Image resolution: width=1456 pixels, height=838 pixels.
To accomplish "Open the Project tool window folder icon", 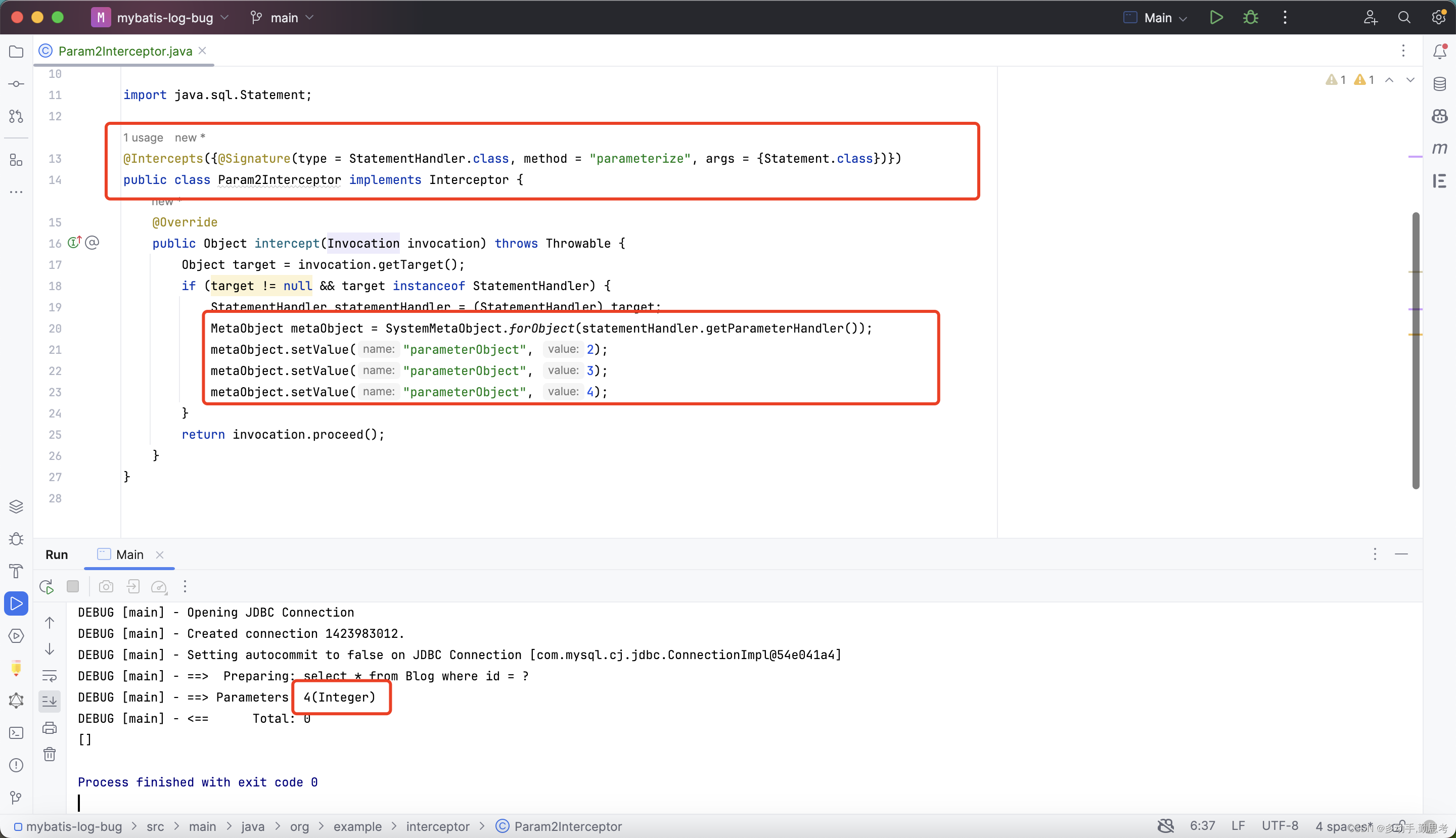I will (x=16, y=52).
